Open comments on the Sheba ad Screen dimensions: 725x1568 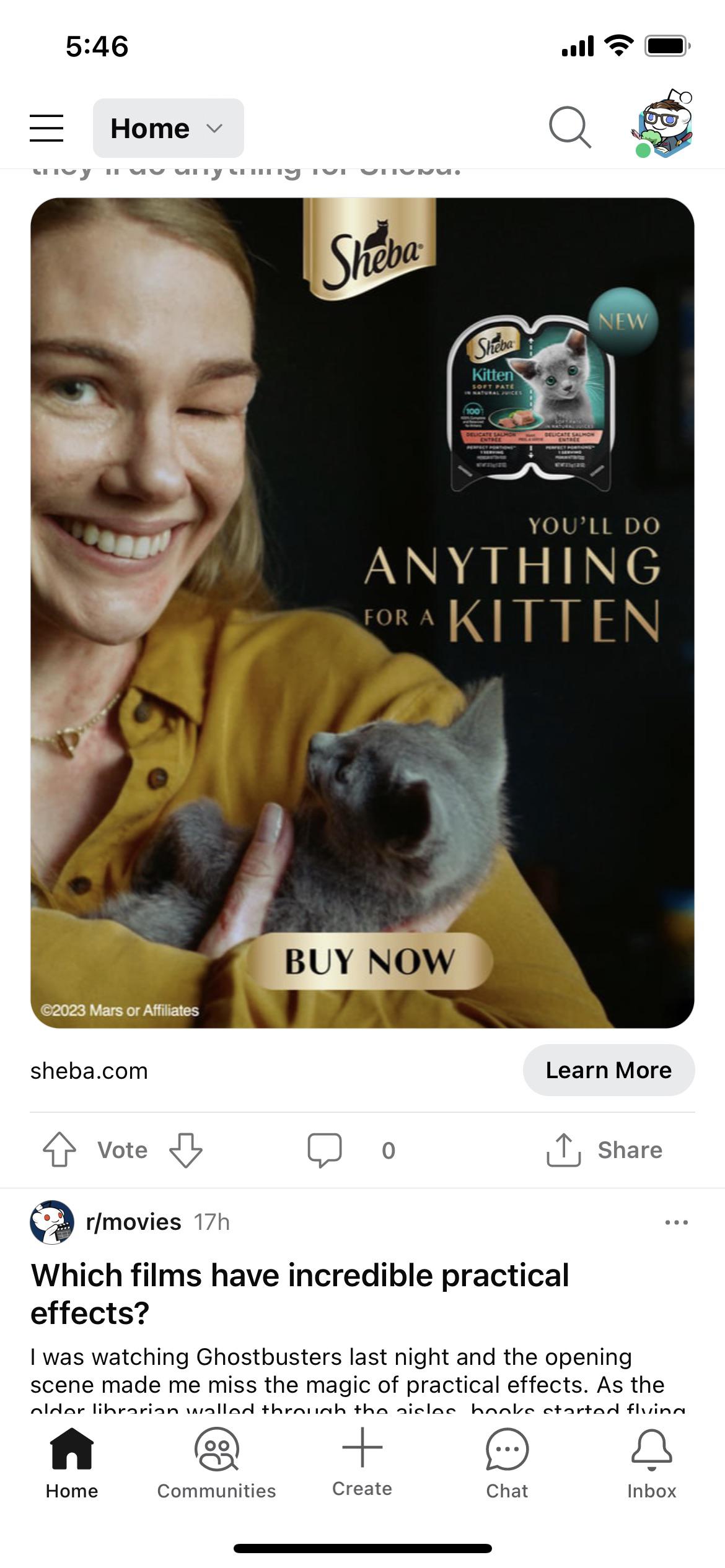[351, 1150]
